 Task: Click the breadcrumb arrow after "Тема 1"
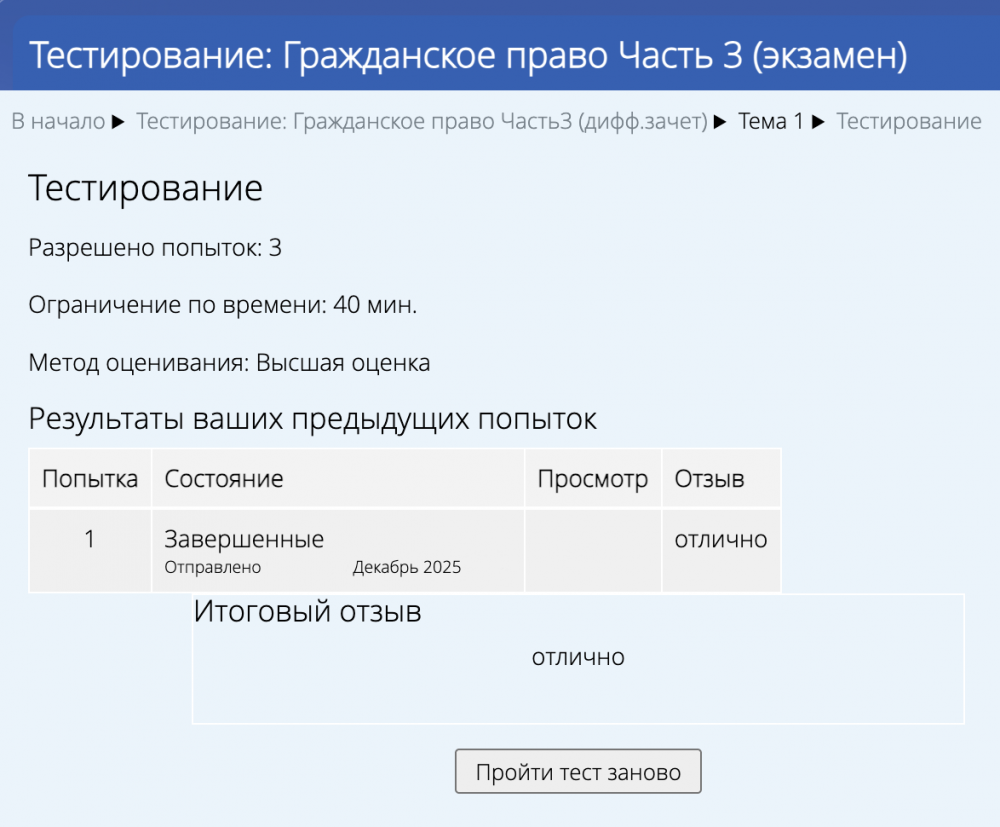tap(819, 122)
